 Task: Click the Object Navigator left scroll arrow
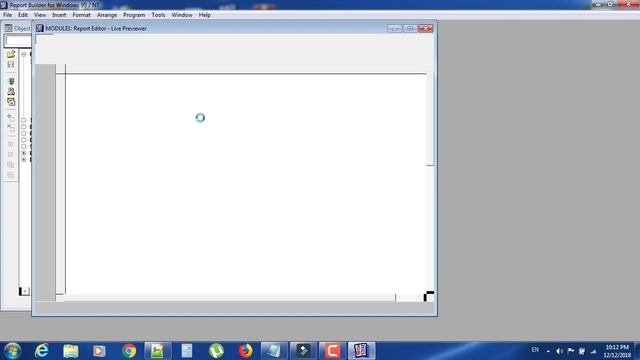[24, 291]
